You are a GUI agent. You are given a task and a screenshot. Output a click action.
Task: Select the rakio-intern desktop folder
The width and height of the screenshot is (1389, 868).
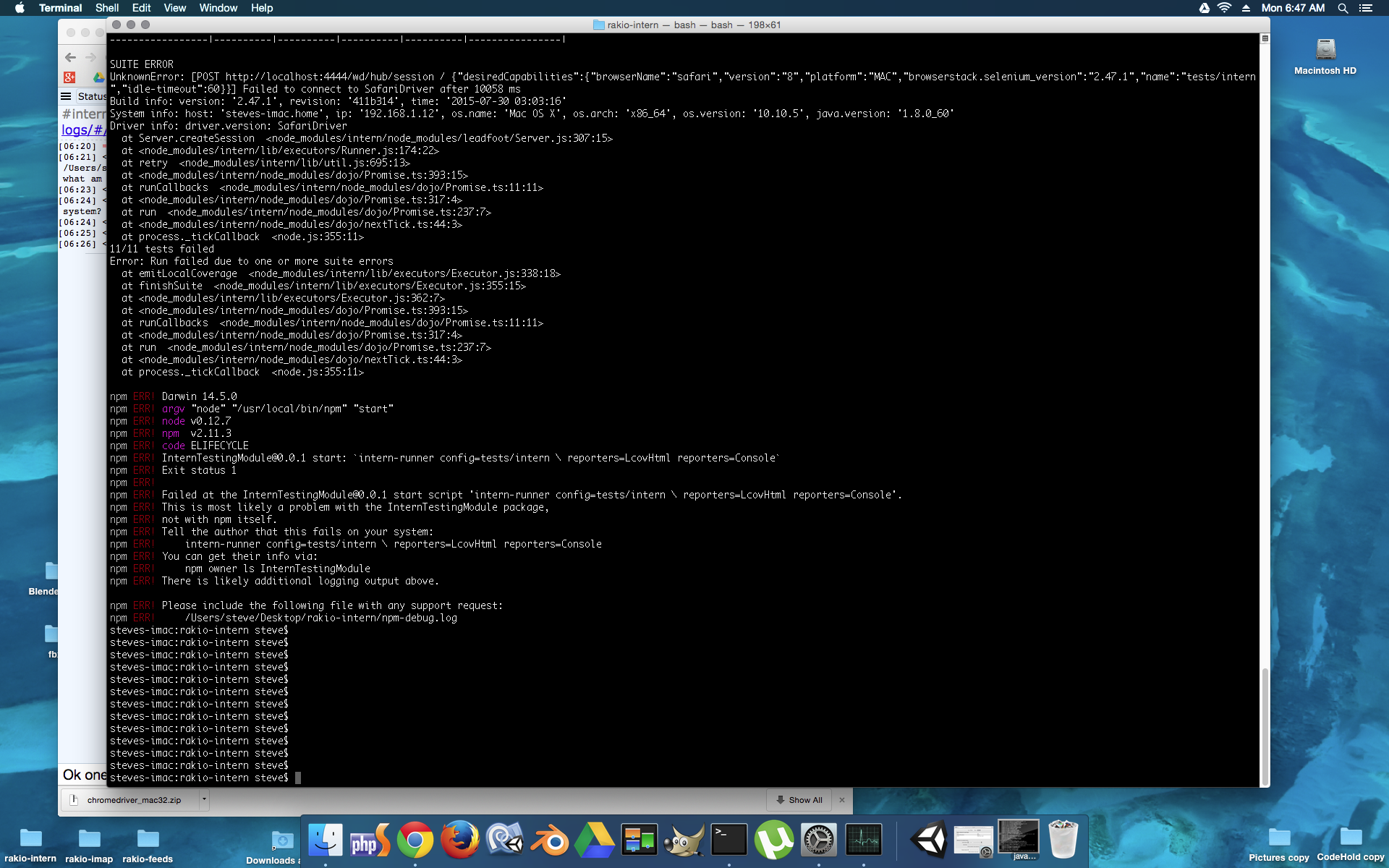click(x=30, y=845)
